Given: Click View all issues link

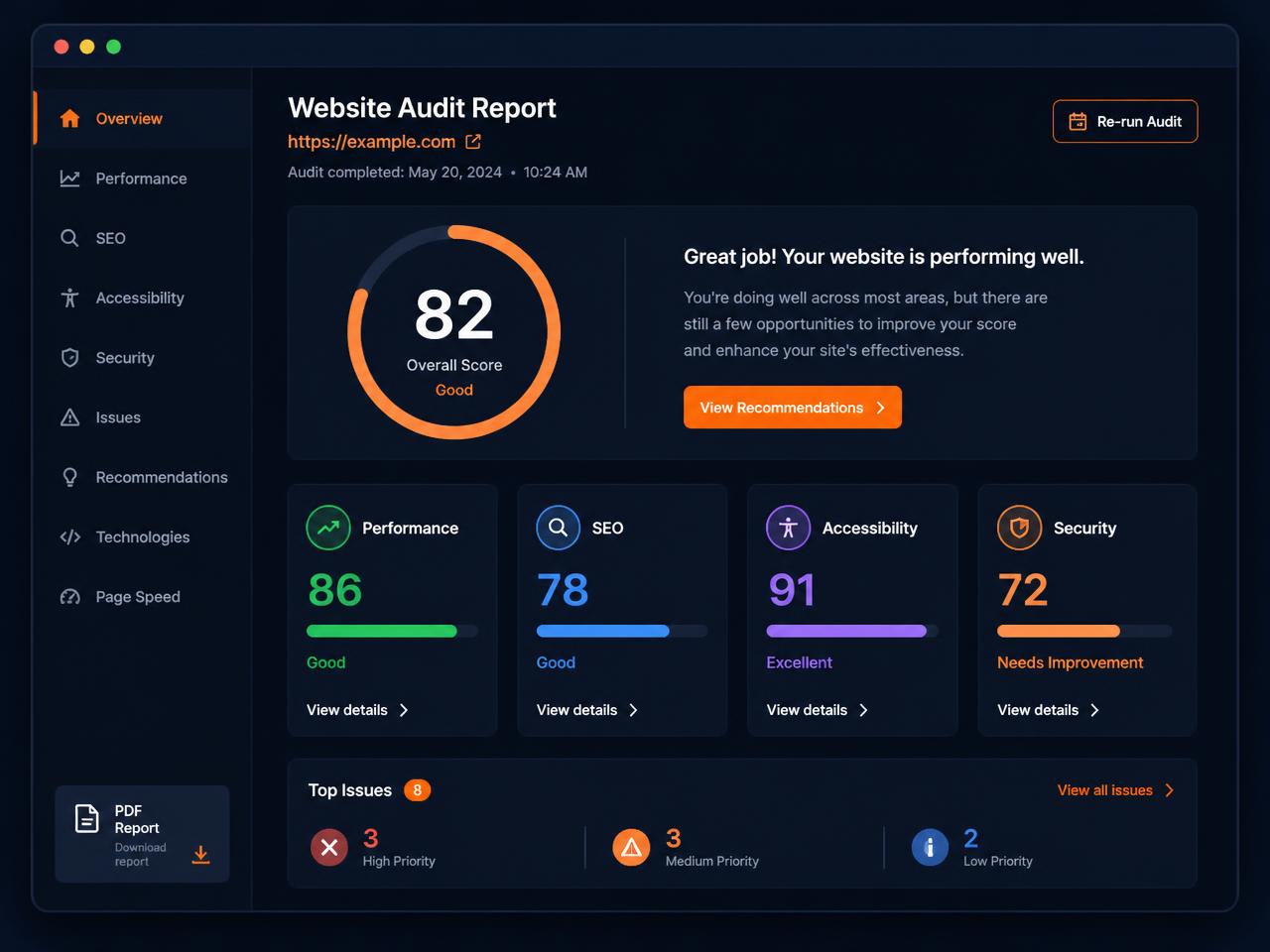Looking at the screenshot, I should (1105, 790).
